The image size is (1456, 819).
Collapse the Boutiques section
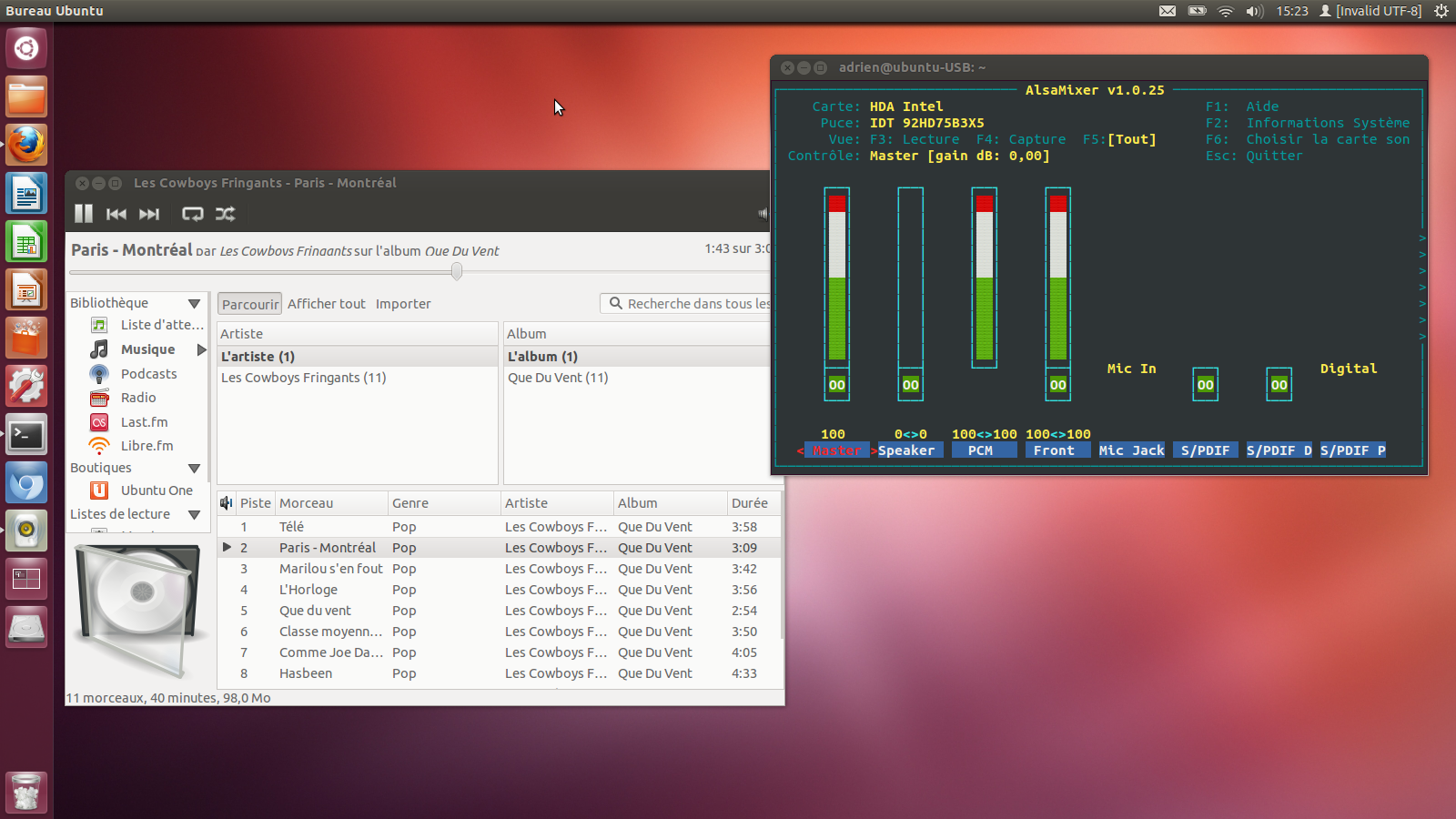(194, 469)
